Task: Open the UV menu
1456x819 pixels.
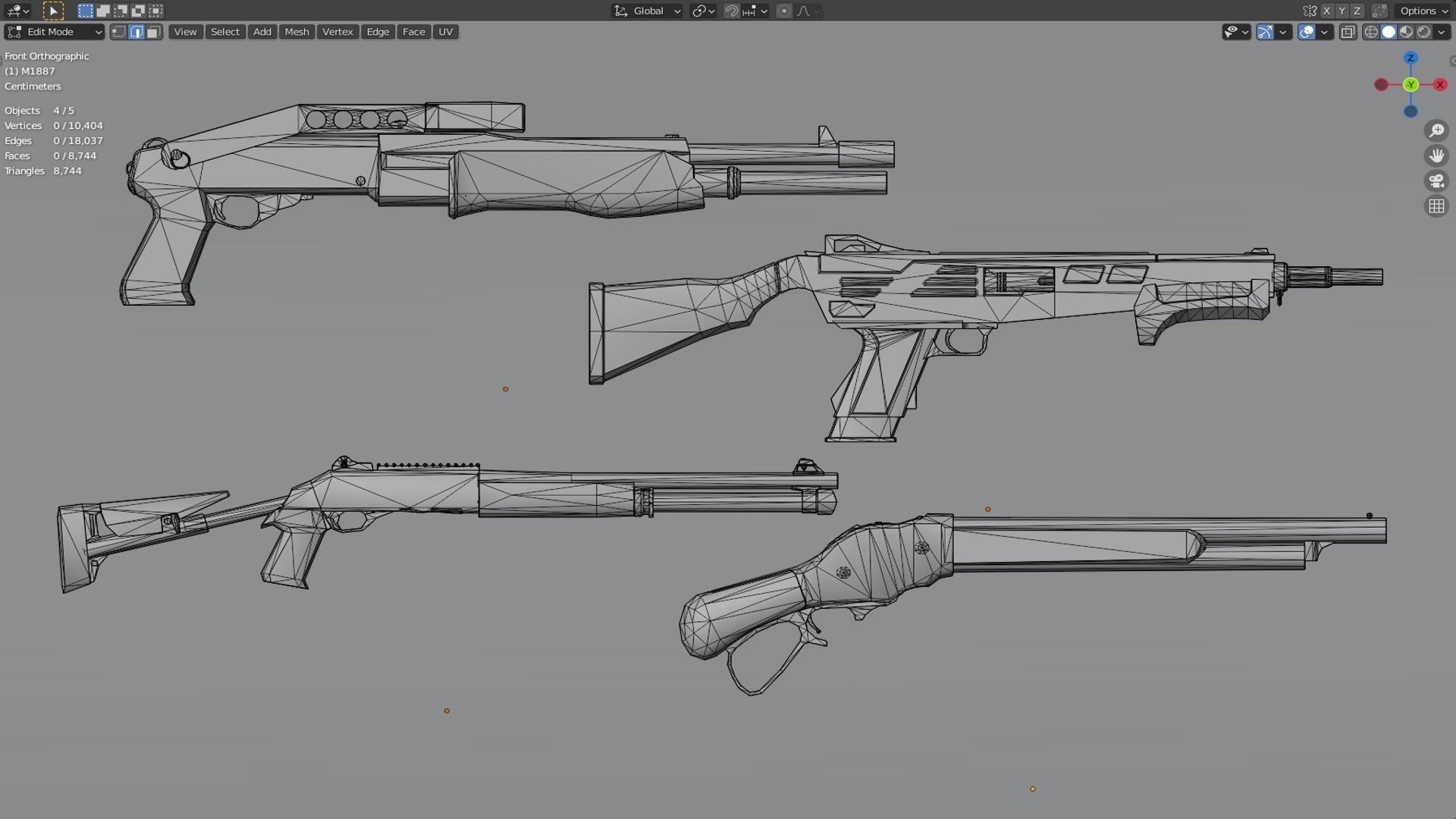Action: point(446,32)
